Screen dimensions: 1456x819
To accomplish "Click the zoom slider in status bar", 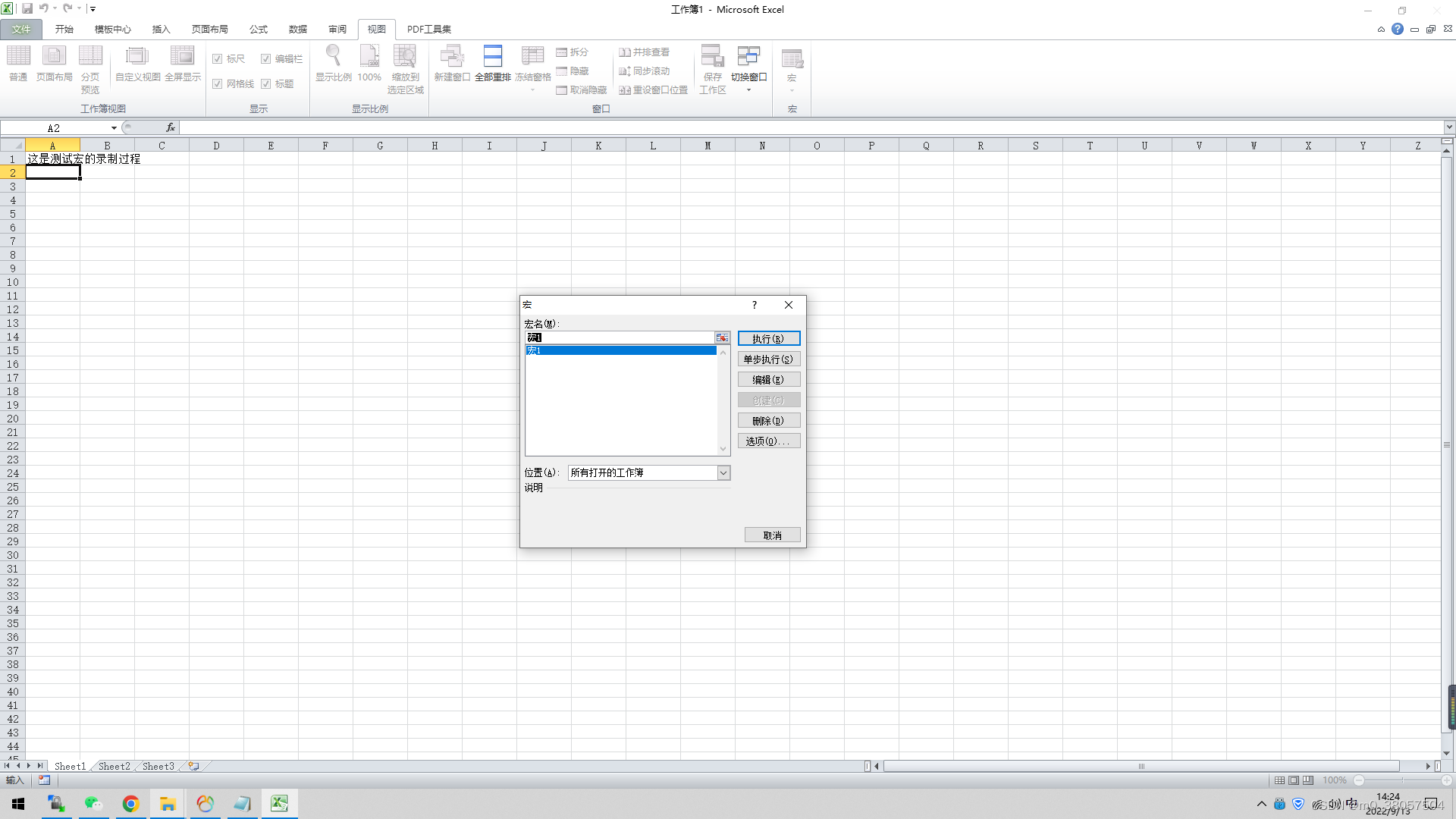I will (x=1402, y=780).
